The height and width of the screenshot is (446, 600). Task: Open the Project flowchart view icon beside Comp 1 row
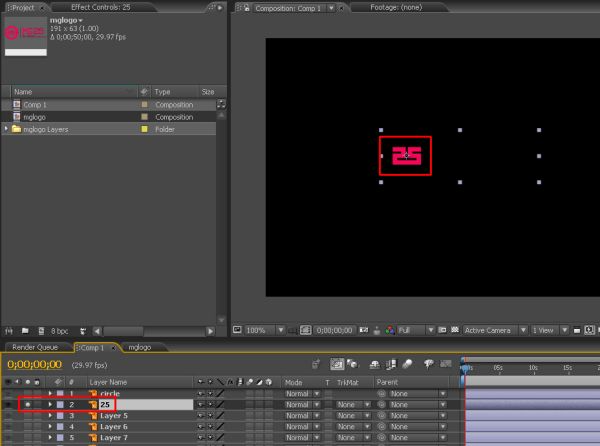[x=221, y=104]
